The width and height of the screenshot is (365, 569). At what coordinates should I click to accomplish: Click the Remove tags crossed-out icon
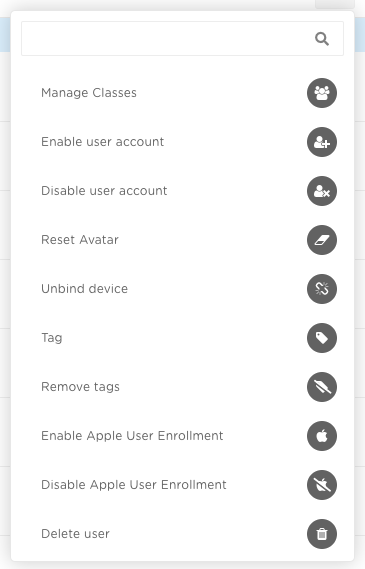322,387
